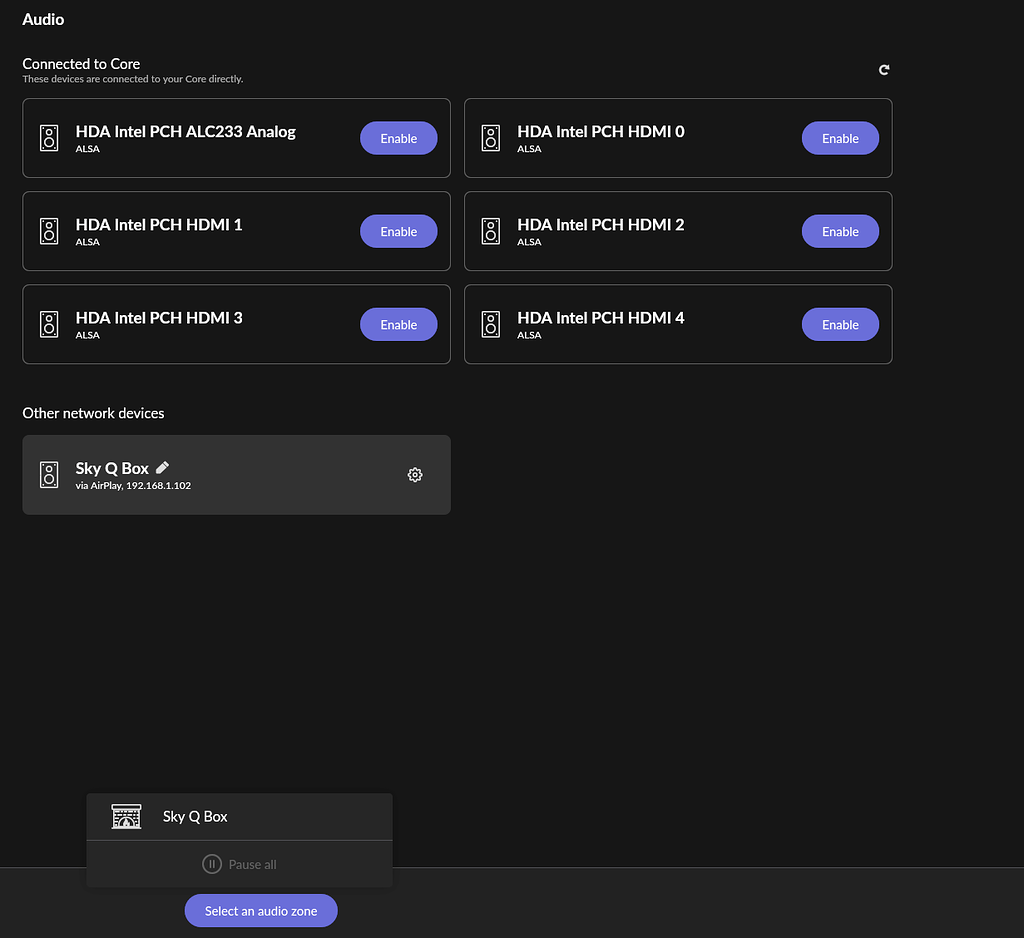The height and width of the screenshot is (938, 1024).
Task: Refresh the connected audio devices list
Action: 883,70
